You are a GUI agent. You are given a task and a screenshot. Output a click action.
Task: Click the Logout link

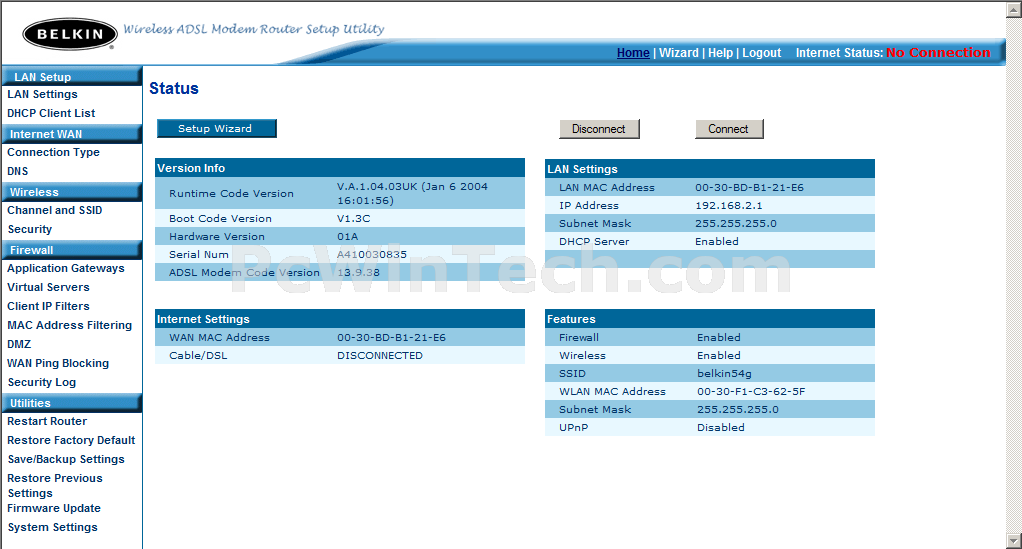[761, 53]
